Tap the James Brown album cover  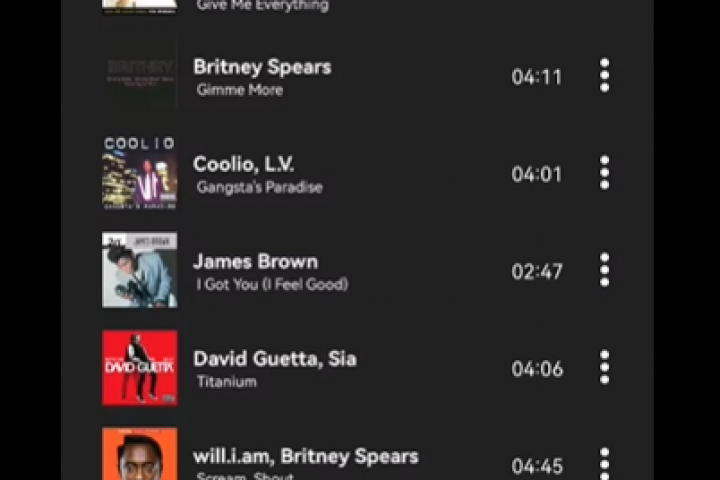140,270
